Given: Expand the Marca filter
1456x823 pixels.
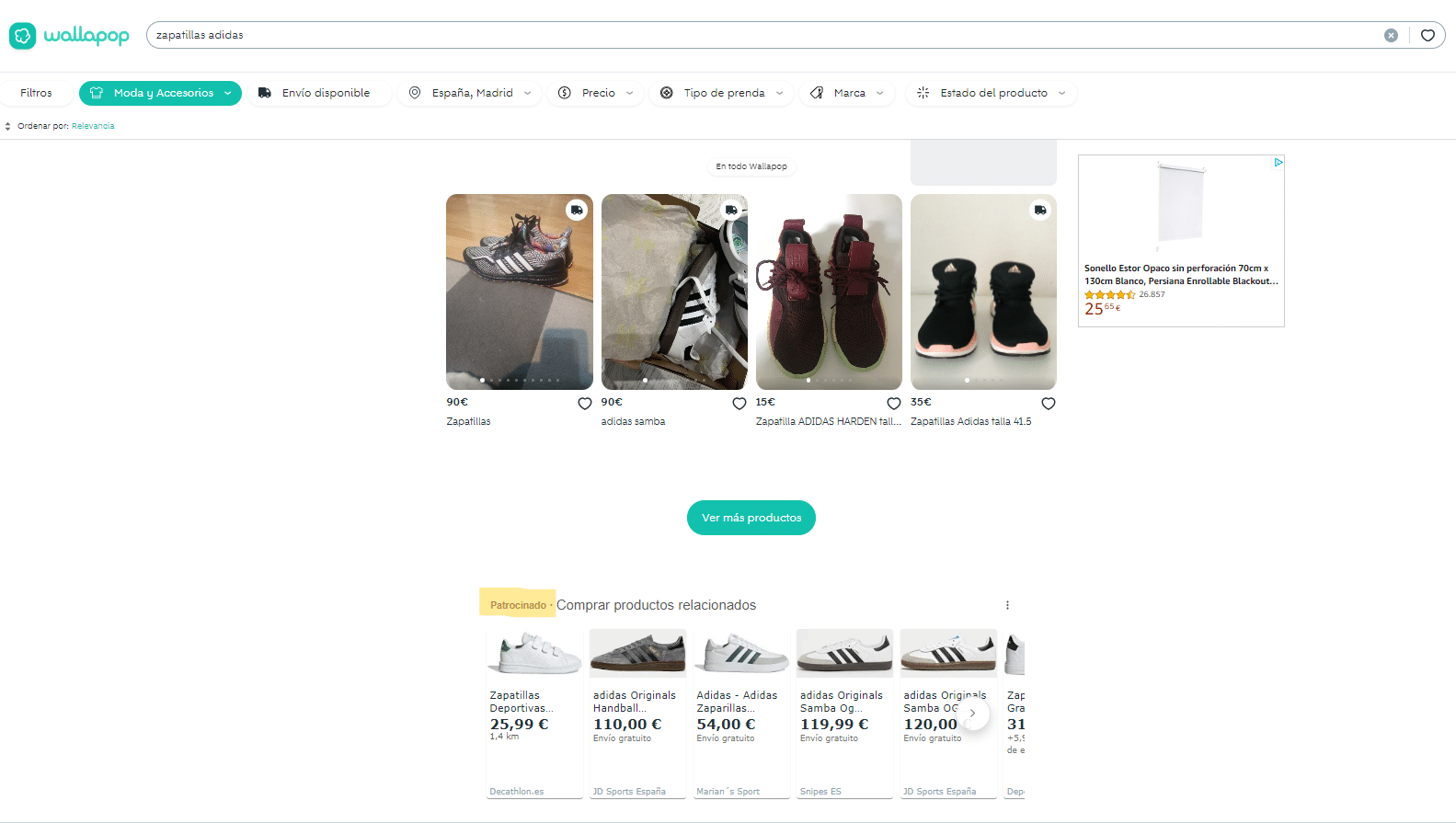Looking at the screenshot, I should (847, 93).
